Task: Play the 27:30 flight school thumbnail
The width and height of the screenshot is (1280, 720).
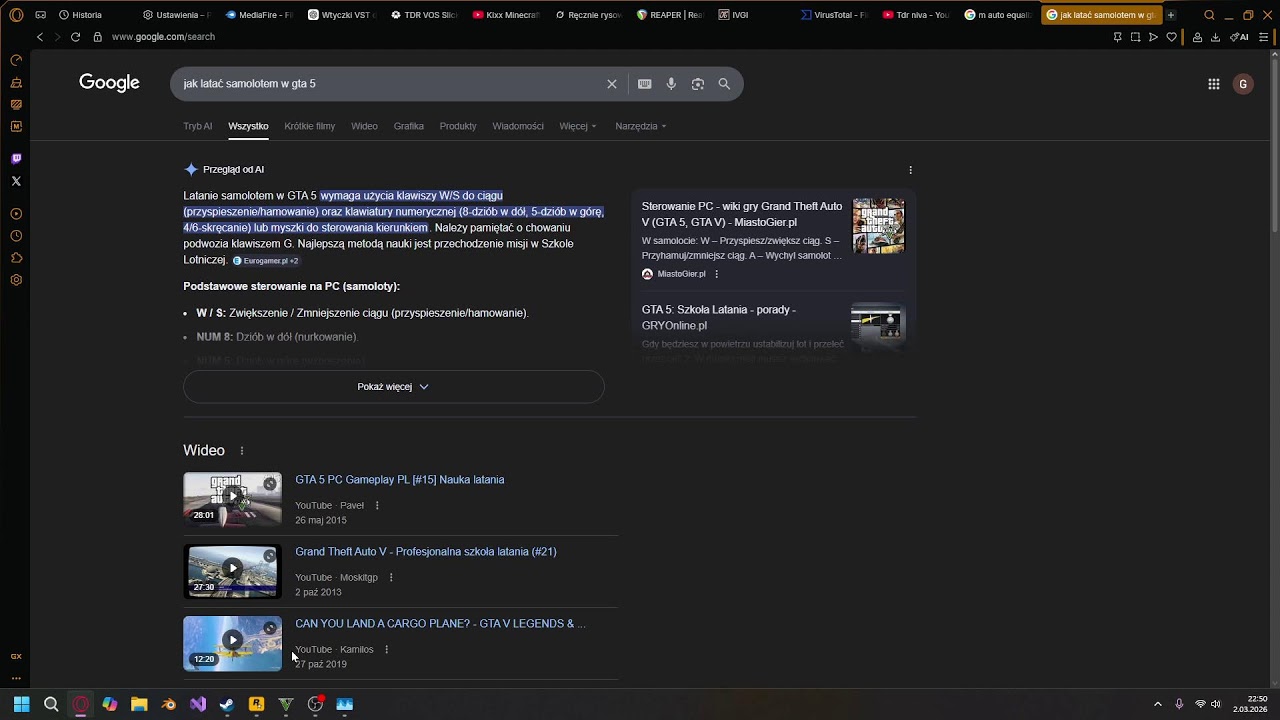Action: pyautogui.click(x=232, y=571)
